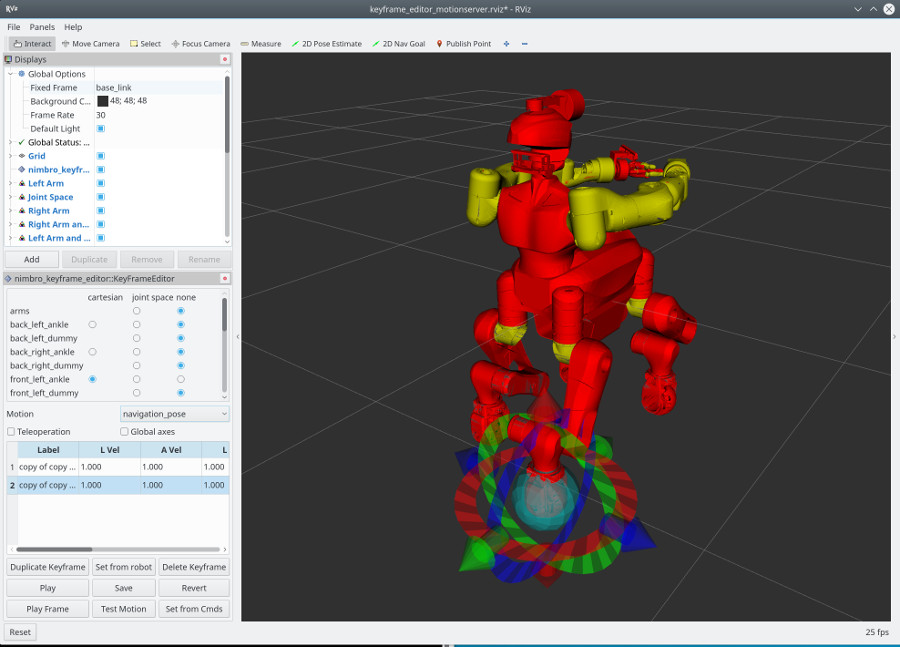
Task: Disable the Default Light checkbox
Action: 101,129
